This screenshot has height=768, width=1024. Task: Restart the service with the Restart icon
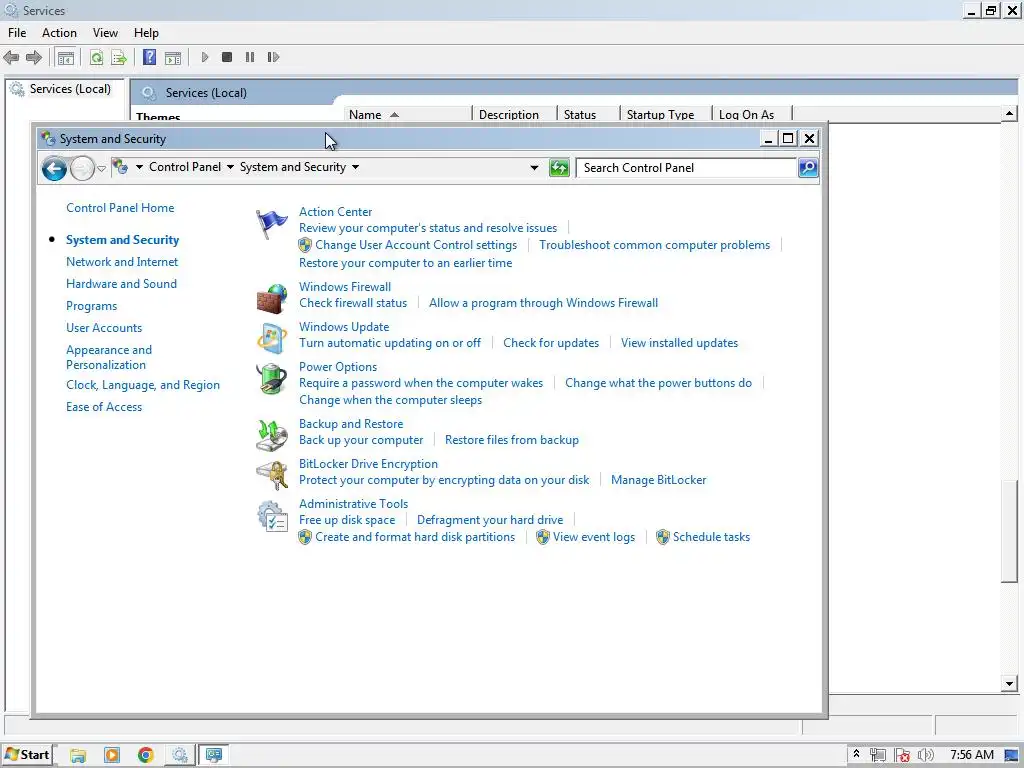[x=273, y=57]
